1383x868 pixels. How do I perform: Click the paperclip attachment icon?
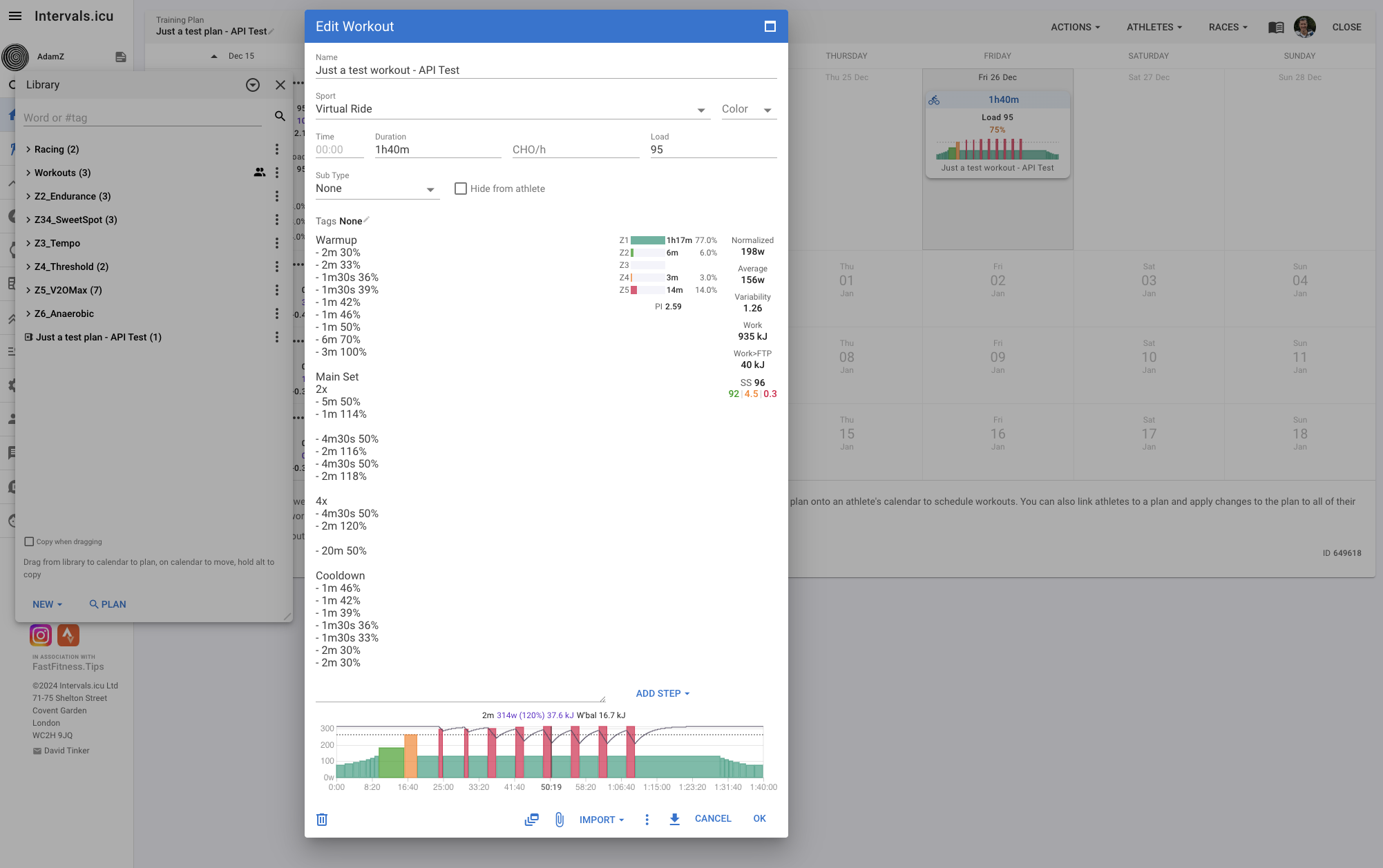(x=560, y=819)
